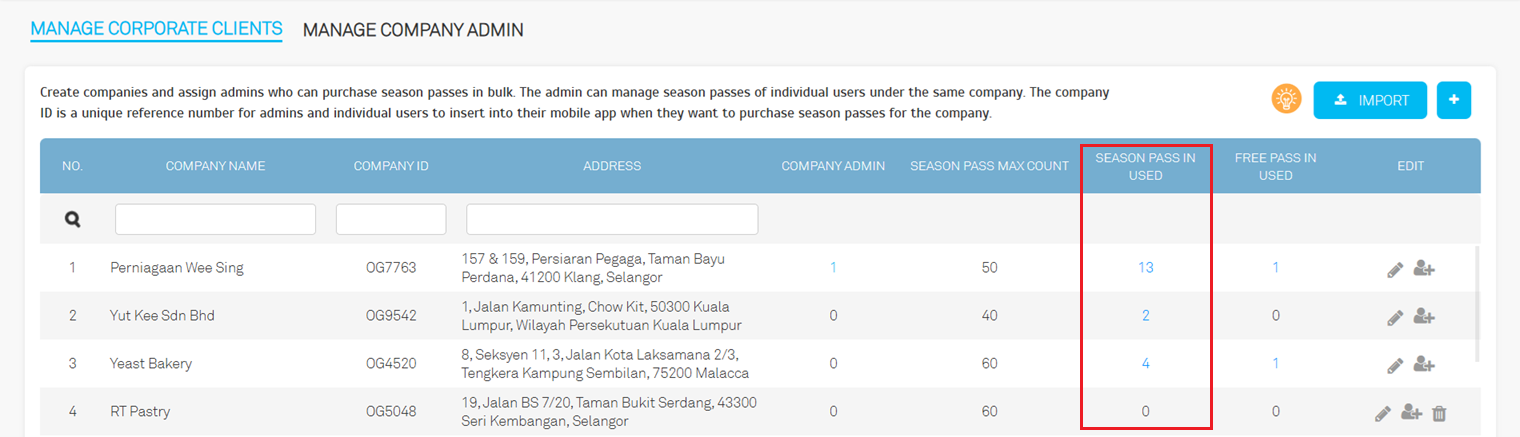Open season pass in used count 13
This screenshot has height=437, width=1520.
[x=1145, y=268]
